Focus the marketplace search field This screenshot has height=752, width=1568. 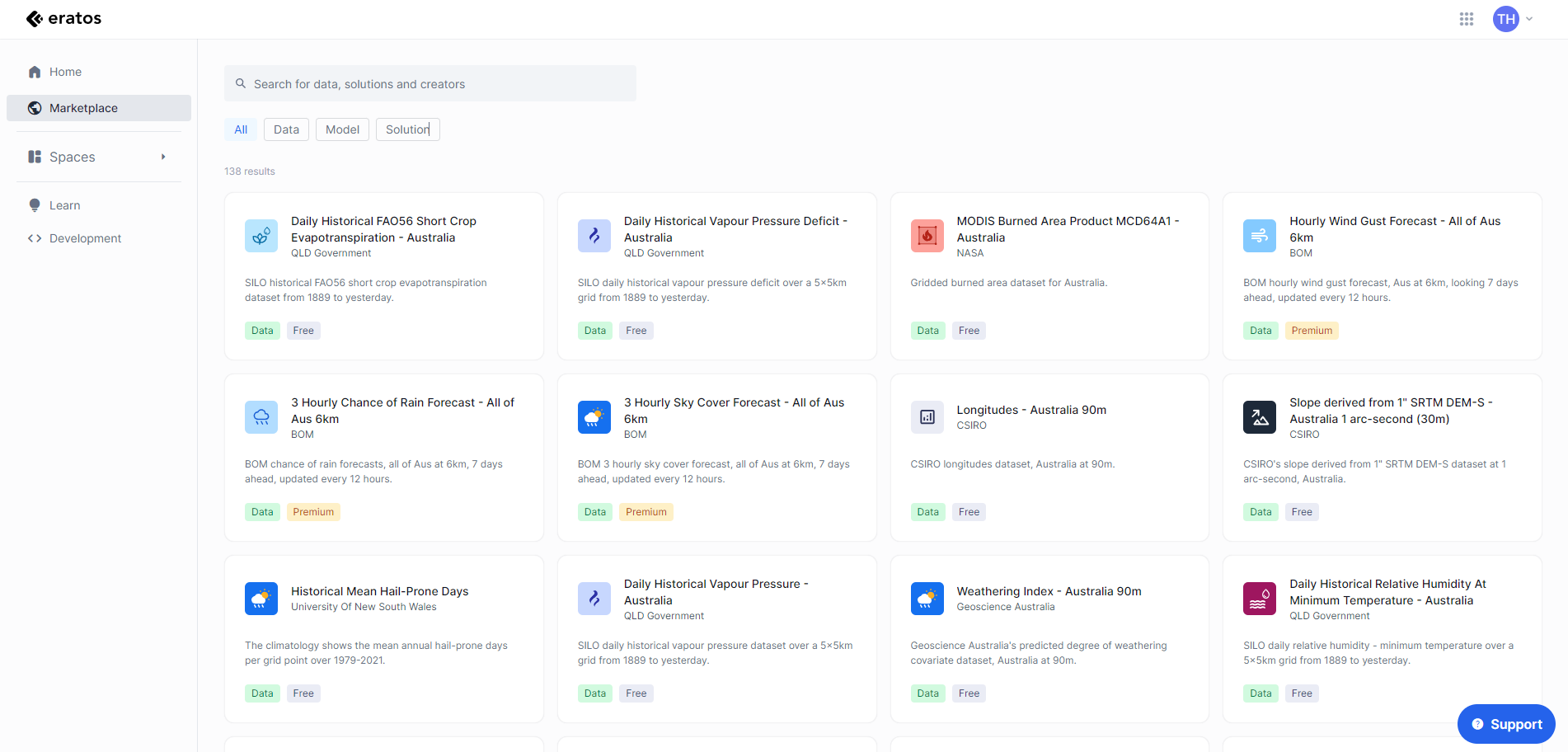pos(430,83)
